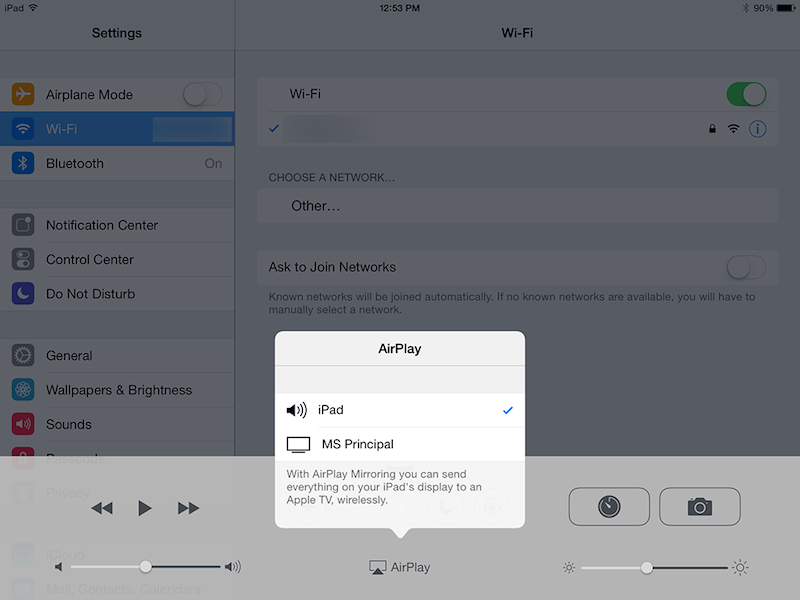
Task: Enable Airplane Mode
Action: tap(203, 93)
